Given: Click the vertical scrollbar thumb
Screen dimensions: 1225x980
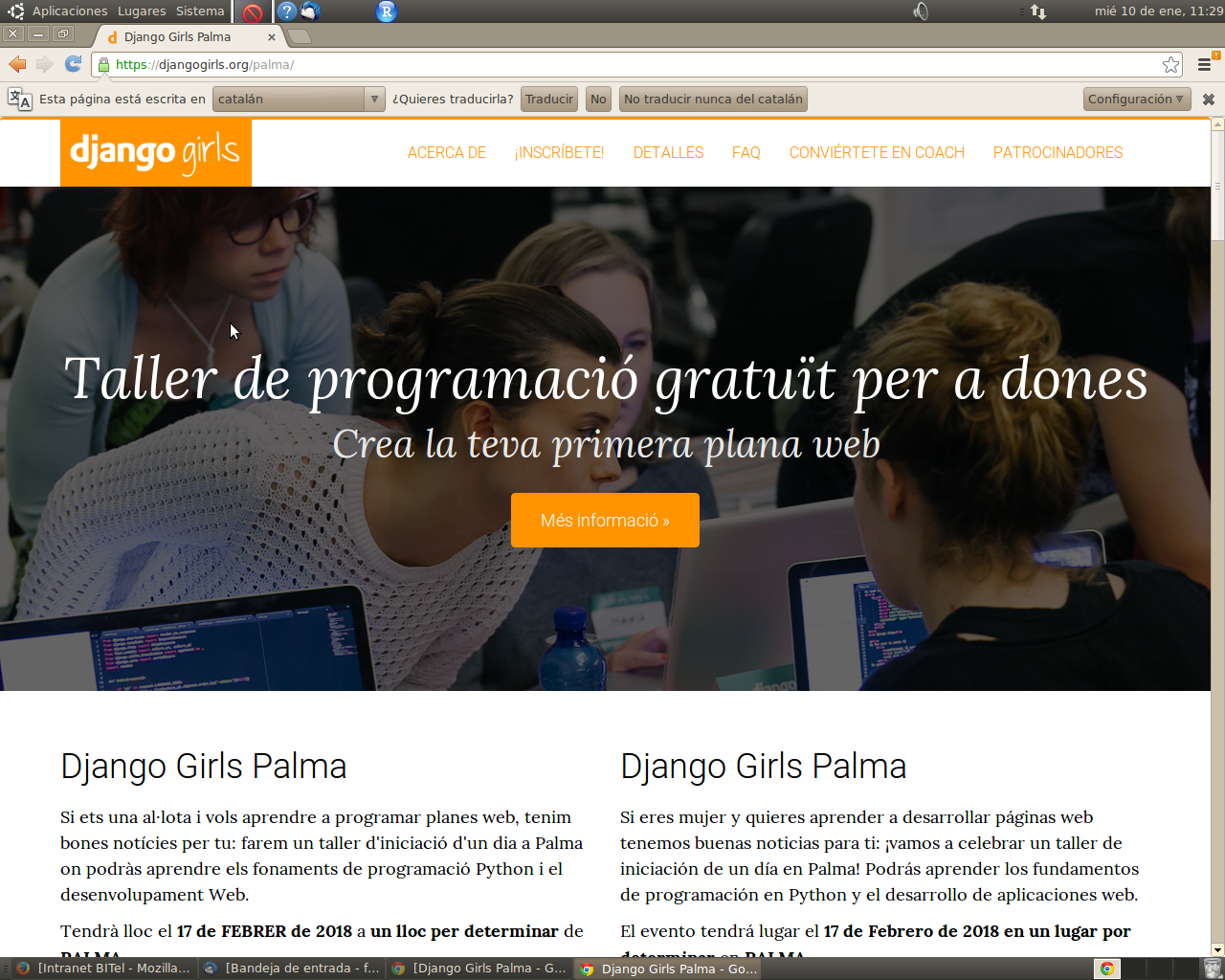Looking at the screenshot, I should (1217, 185).
